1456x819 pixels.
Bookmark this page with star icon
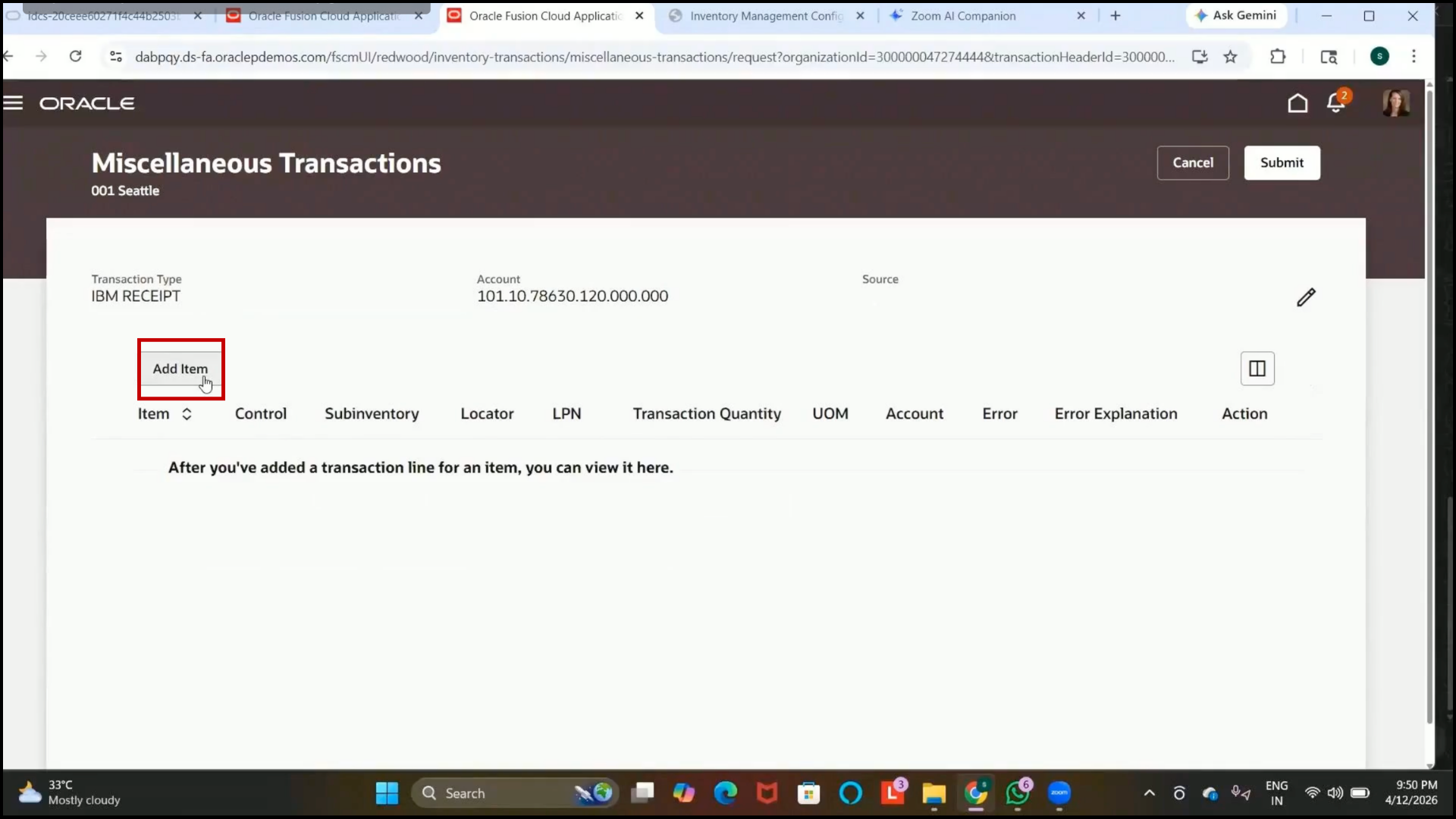pyautogui.click(x=1231, y=57)
